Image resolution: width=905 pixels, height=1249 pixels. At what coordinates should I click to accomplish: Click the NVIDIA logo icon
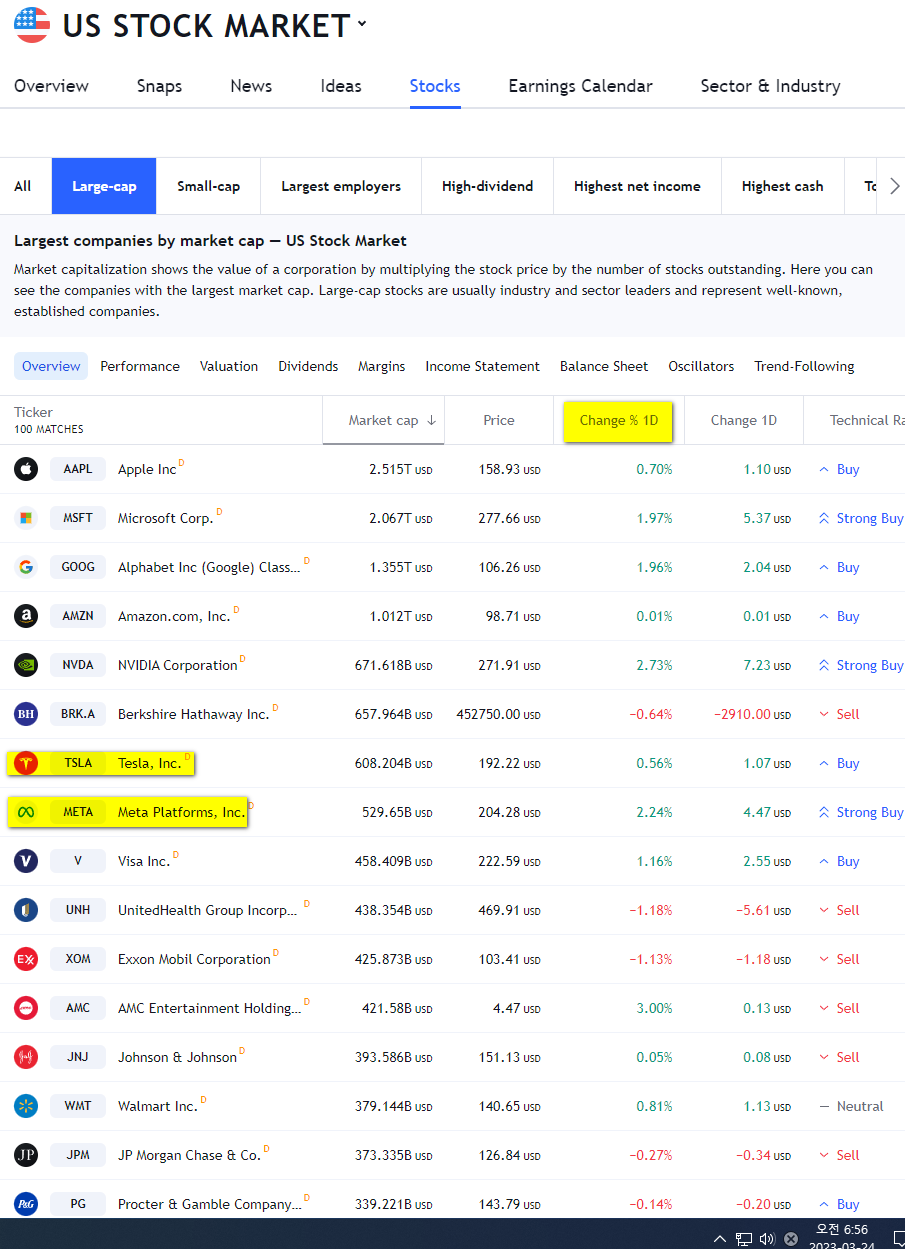tap(26, 665)
